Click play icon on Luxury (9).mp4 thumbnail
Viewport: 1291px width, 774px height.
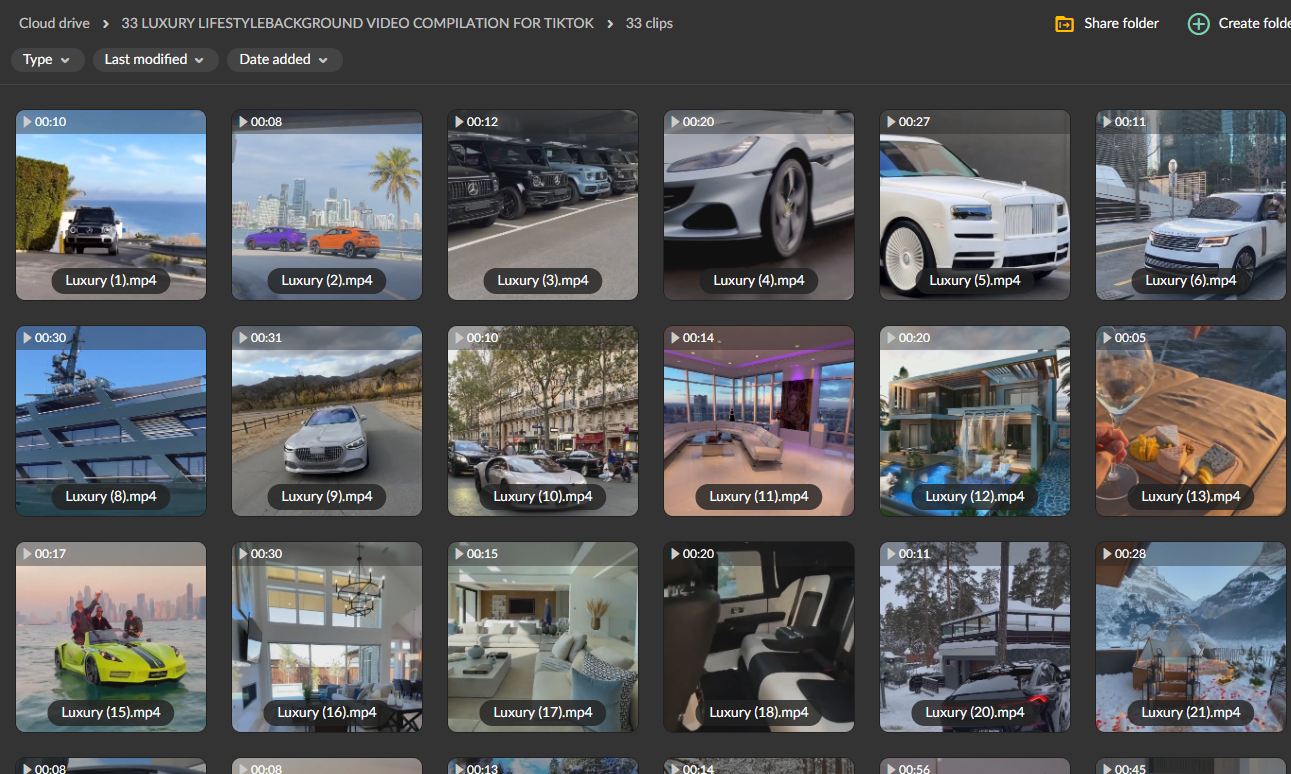[242, 338]
